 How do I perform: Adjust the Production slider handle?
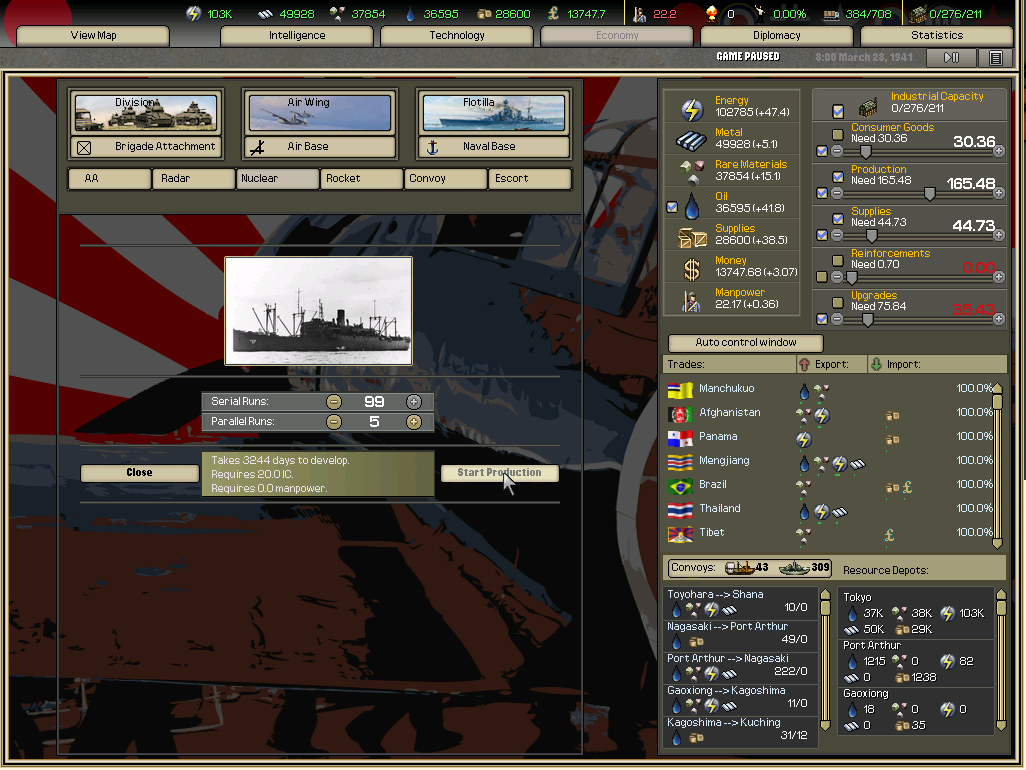click(x=930, y=193)
